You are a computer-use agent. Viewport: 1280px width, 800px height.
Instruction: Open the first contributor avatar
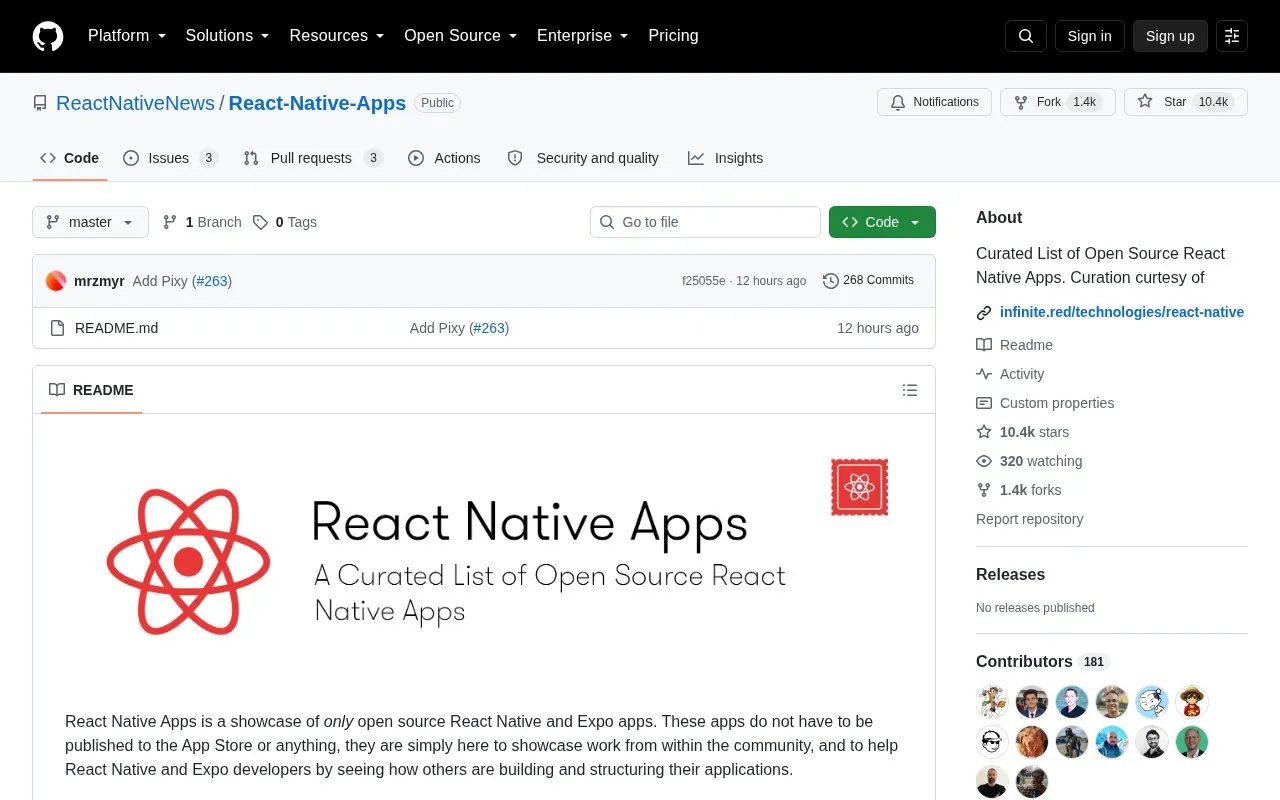click(992, 702)
